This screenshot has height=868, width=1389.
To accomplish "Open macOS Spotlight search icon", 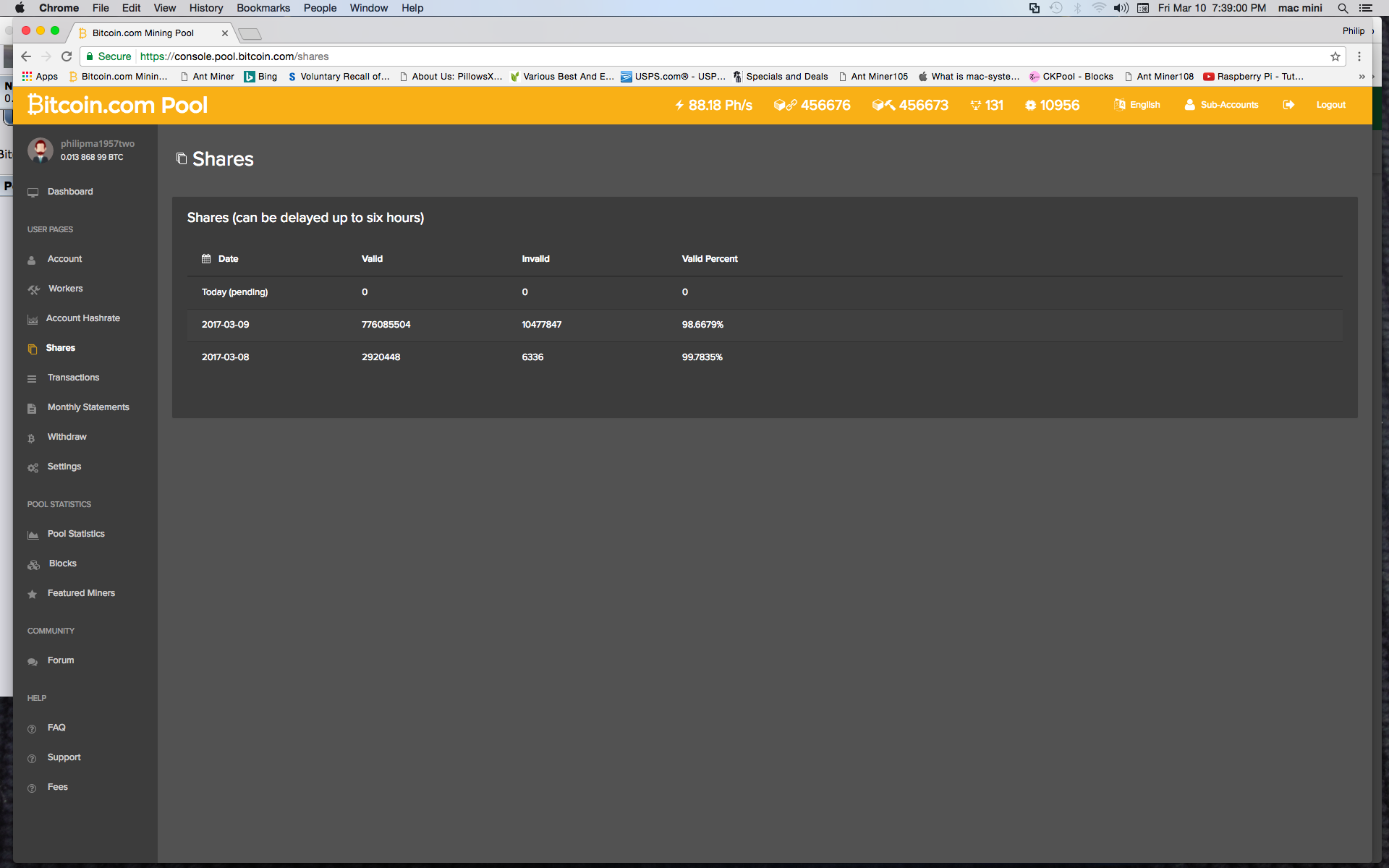I will point(1343,8).
